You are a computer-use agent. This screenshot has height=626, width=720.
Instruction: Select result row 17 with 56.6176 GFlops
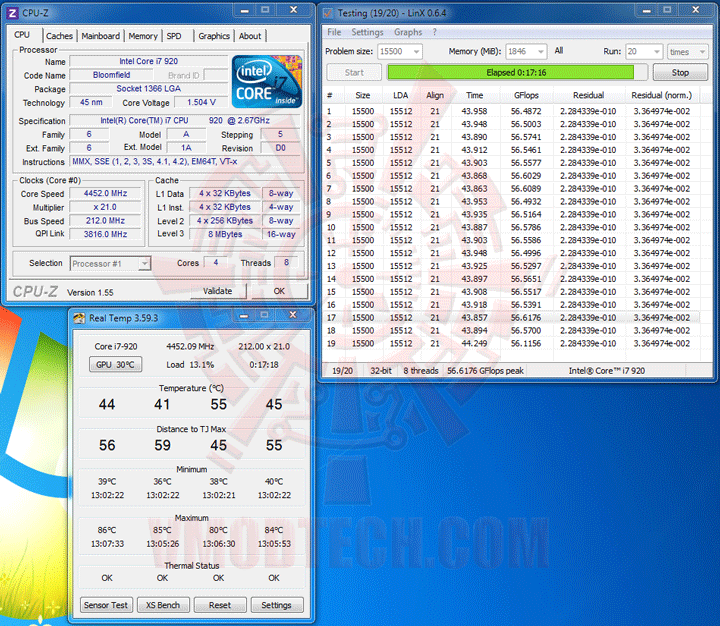[x=512, y=317]
